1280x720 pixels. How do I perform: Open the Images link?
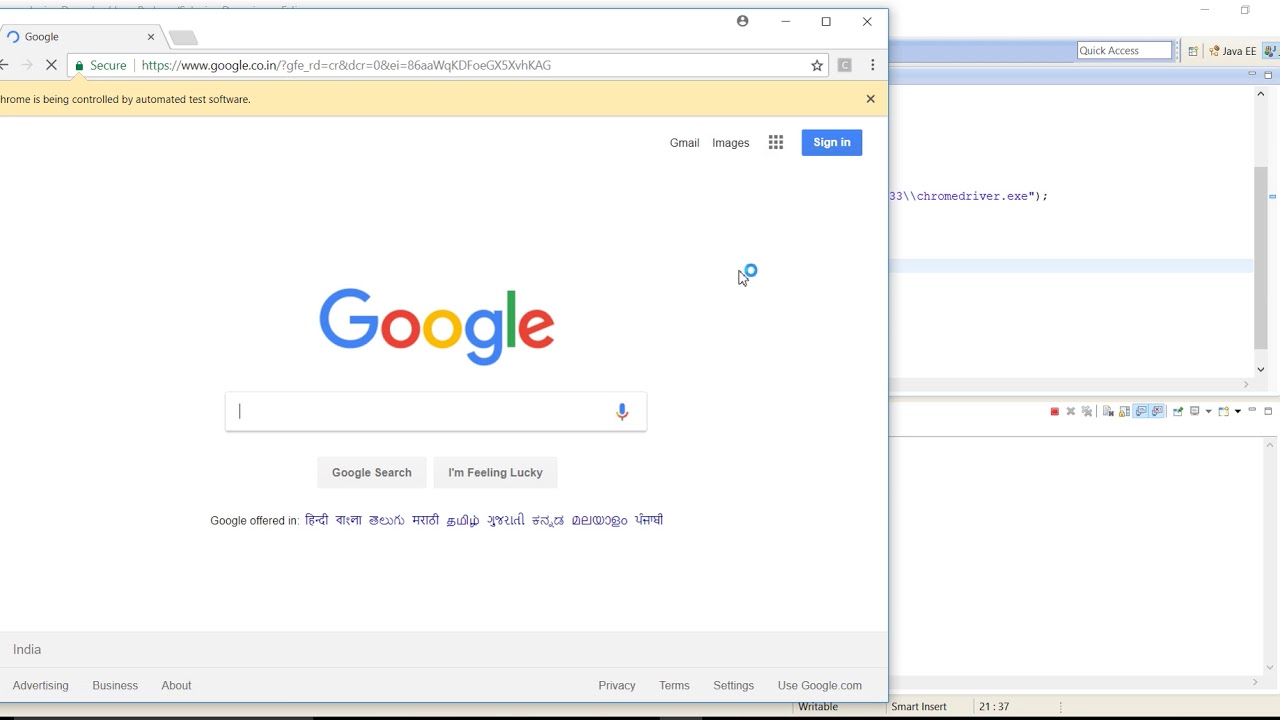click(x=731, y=143)
